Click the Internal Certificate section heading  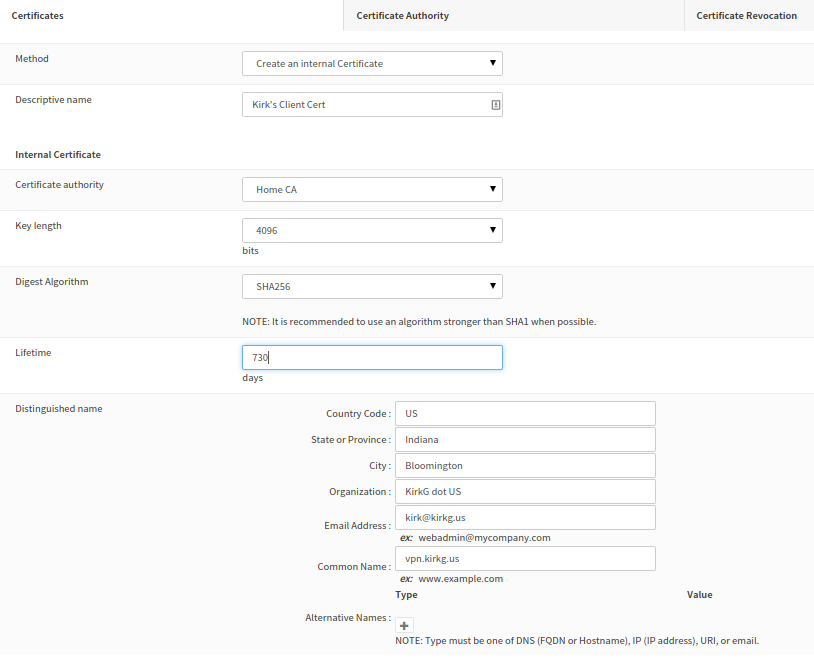[x=58, y=155]
